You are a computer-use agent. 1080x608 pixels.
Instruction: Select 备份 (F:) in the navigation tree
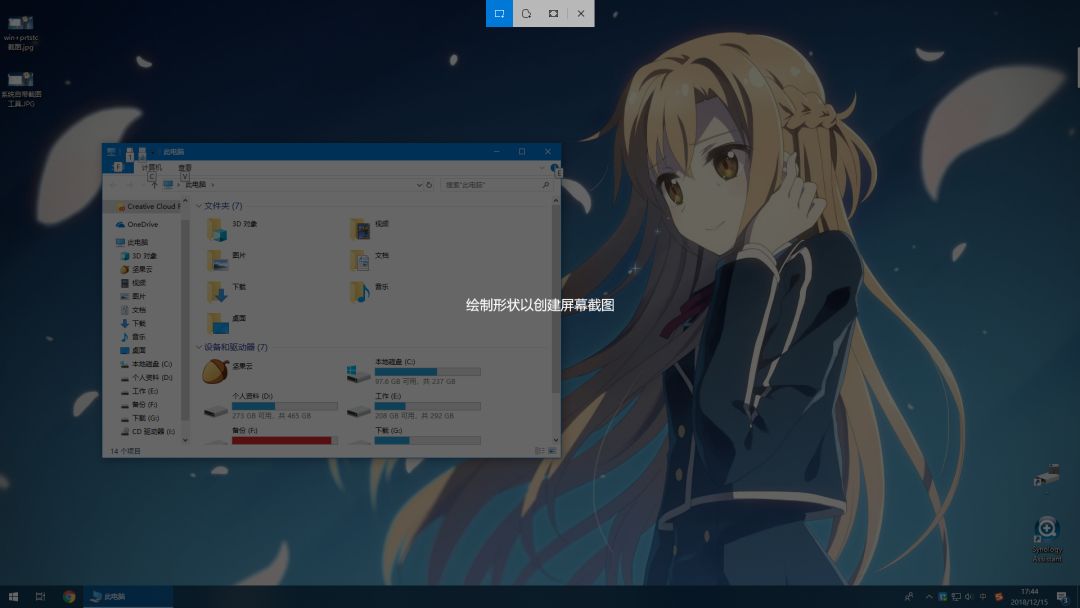pos(139,404)
